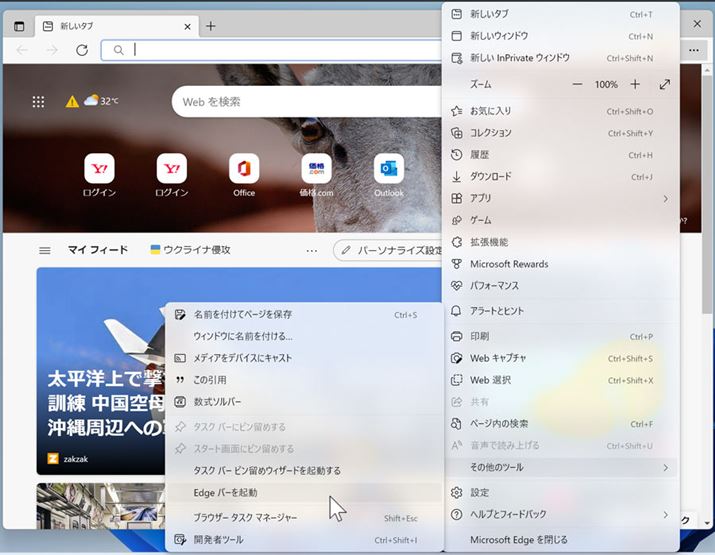The height and width of the screenshot is (555, 715).
Task: Select Edge バーを起動 menu item
Action: 225,492
